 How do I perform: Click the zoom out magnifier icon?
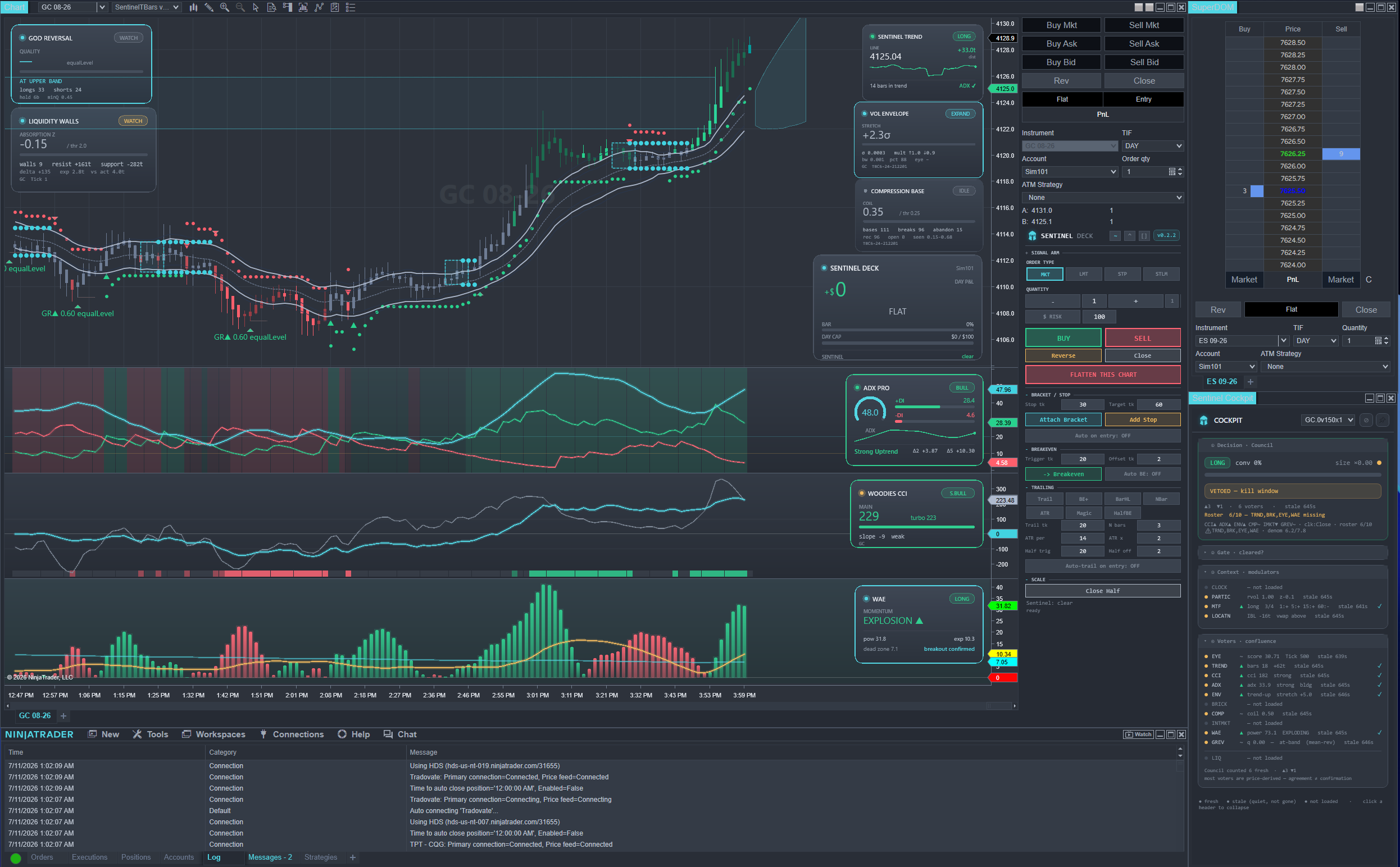pyautogui.click(x=240, y=7)
